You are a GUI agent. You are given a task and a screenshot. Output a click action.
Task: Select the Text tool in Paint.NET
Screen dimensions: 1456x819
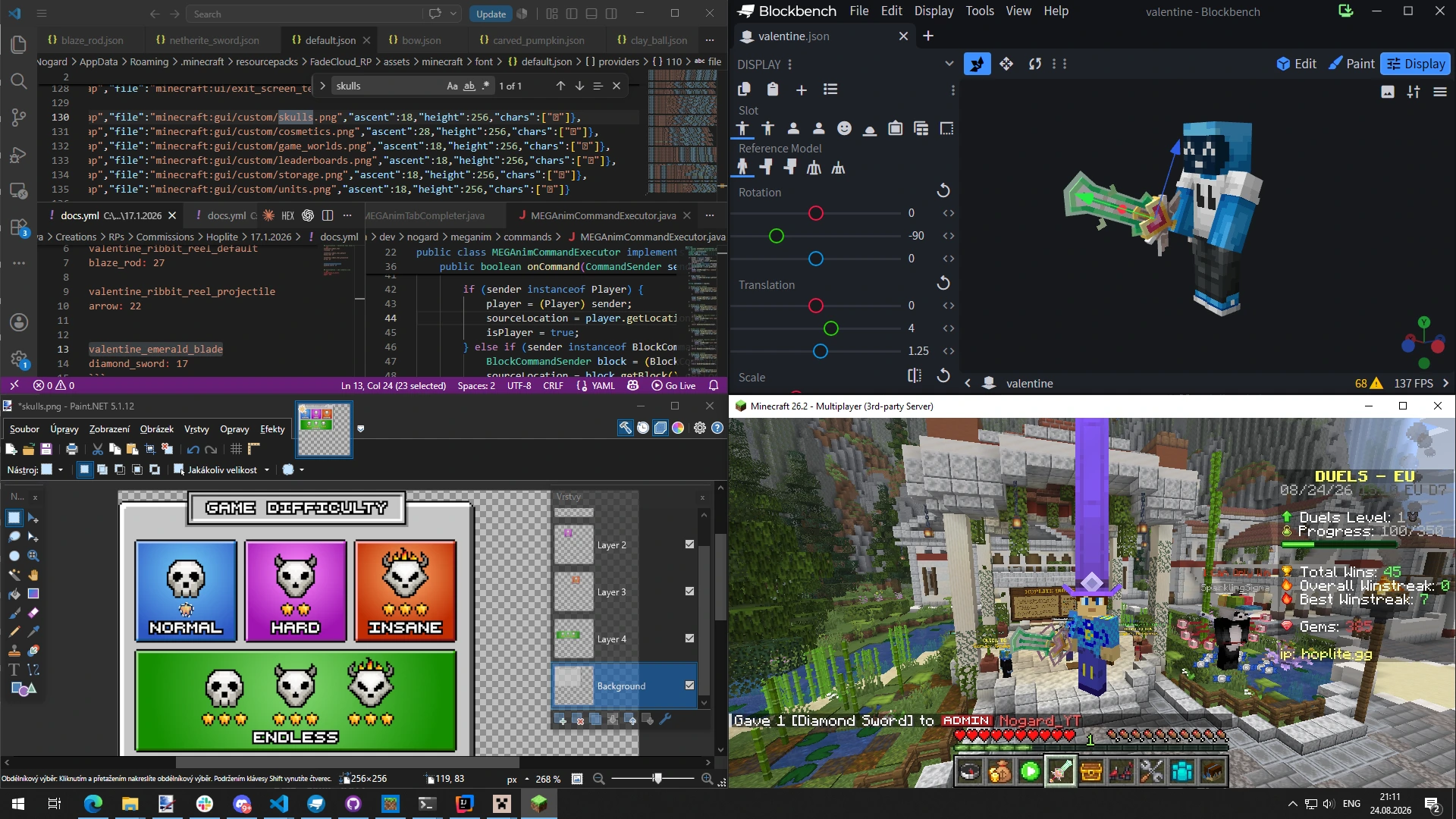pos(14,670)
